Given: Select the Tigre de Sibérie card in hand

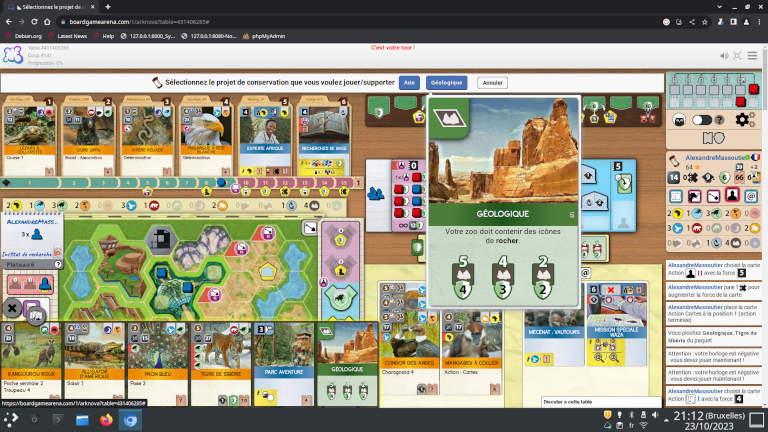Looking at the screenshot, I should point(220,362).
